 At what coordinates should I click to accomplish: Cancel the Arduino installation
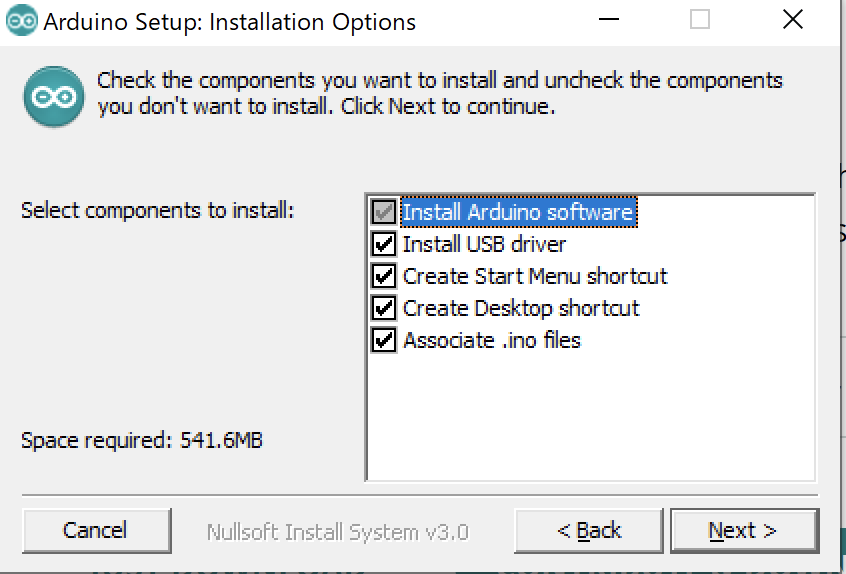[x=95, y=530]
